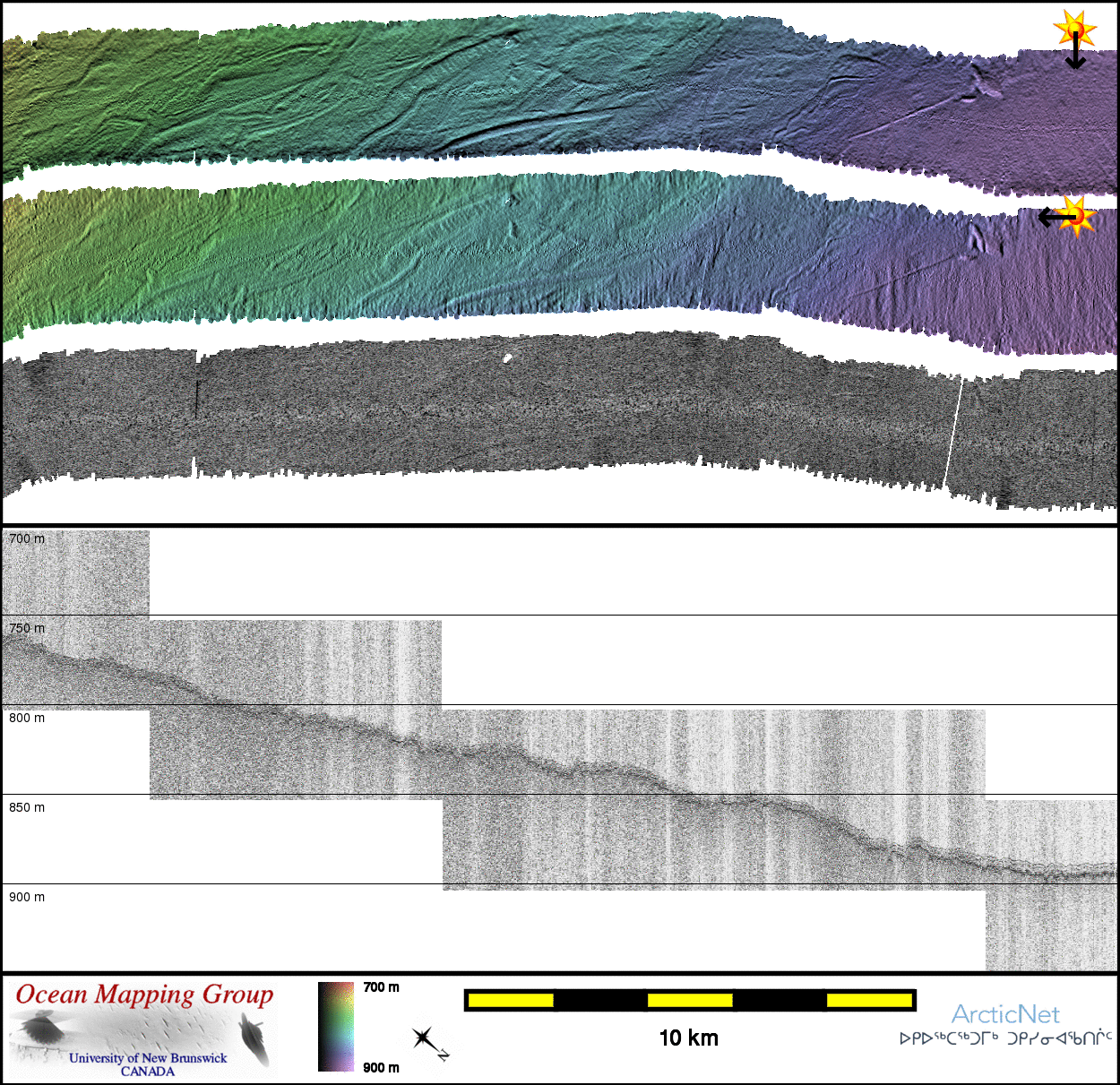Click the University of New Brunswick text
Screen dimensions: 1120x1085
pyautogui.click(x=148, y=1058)
